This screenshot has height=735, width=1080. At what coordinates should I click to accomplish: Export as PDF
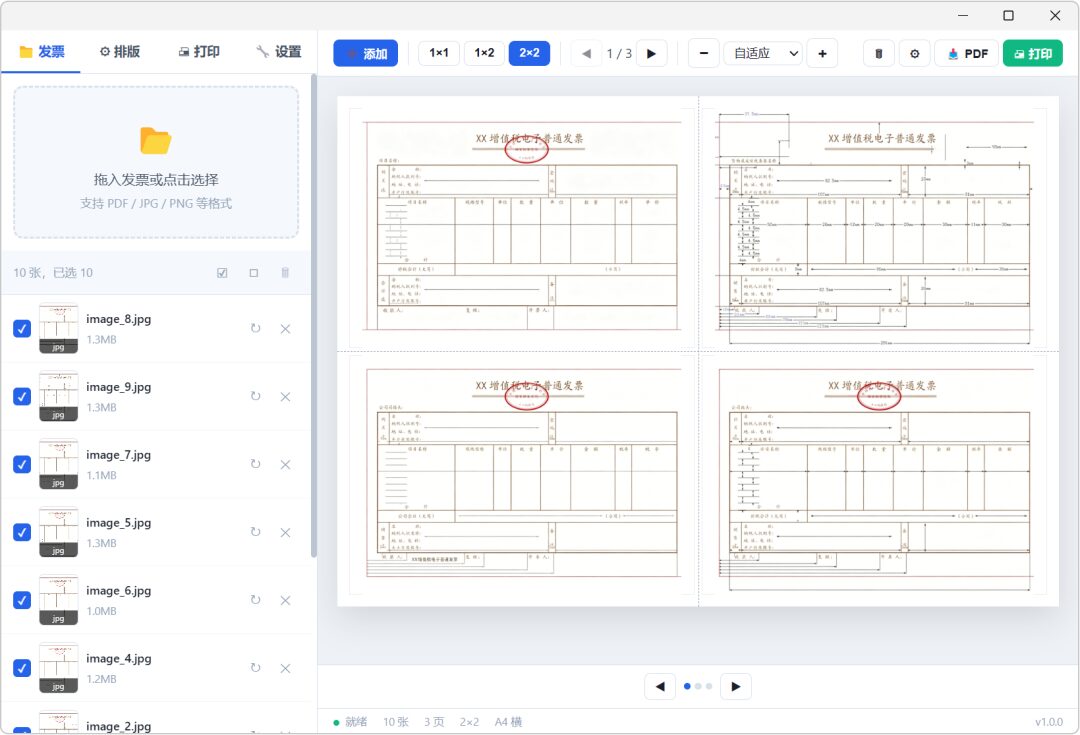(x=966, y=53)
